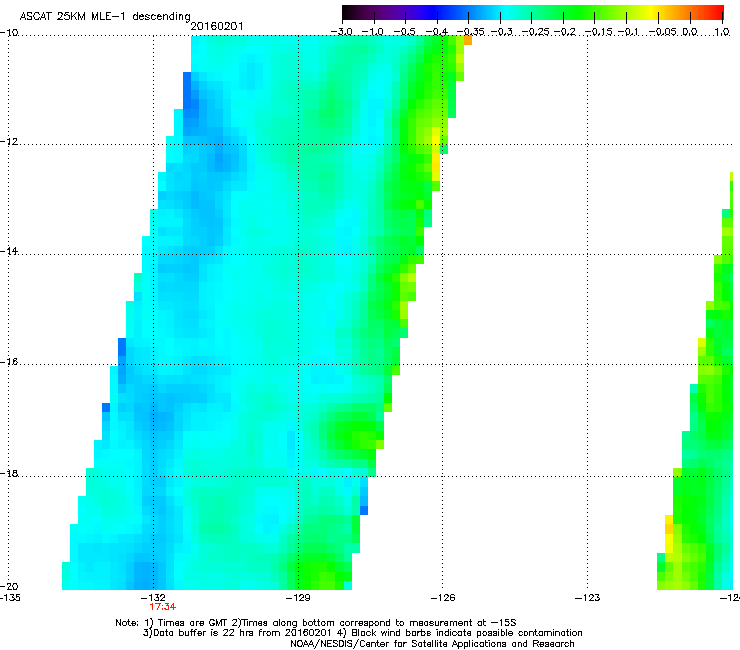Screen dimensions: 740x650
Task: Click the longitude axis label '-132'
Action: [153, 598]
